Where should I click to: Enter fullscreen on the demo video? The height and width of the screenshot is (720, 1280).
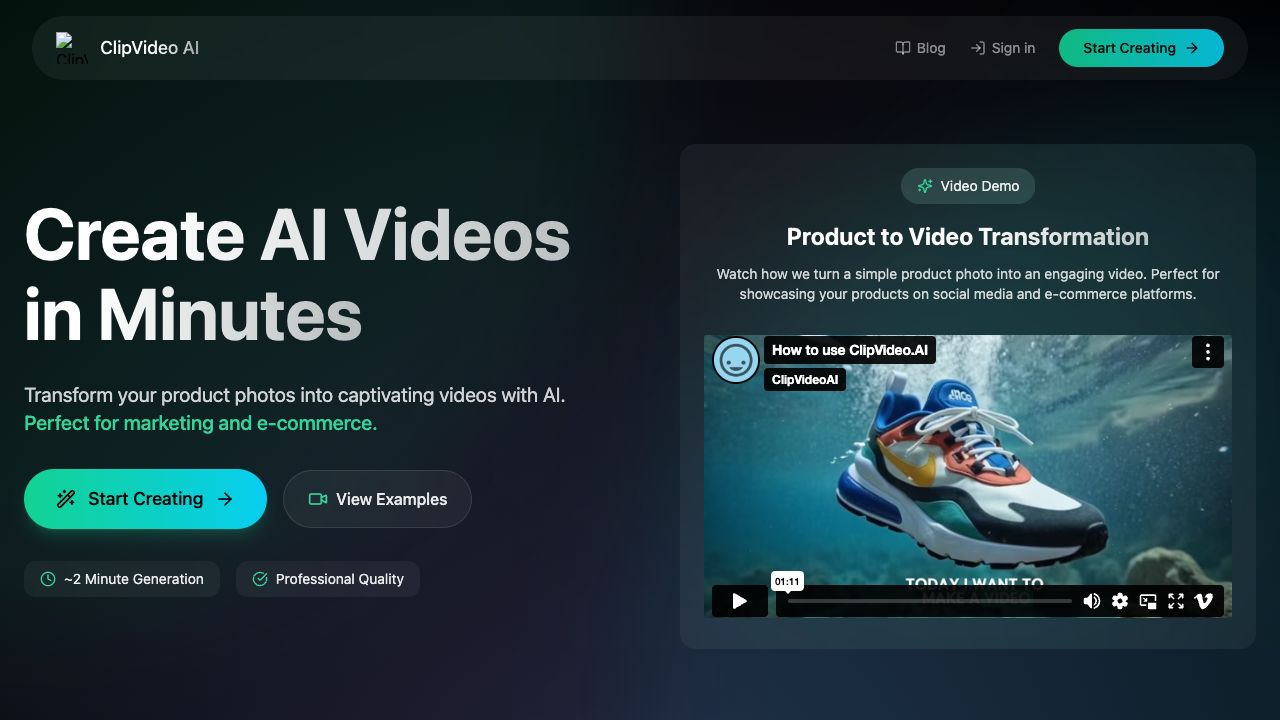coord(1176,601)
